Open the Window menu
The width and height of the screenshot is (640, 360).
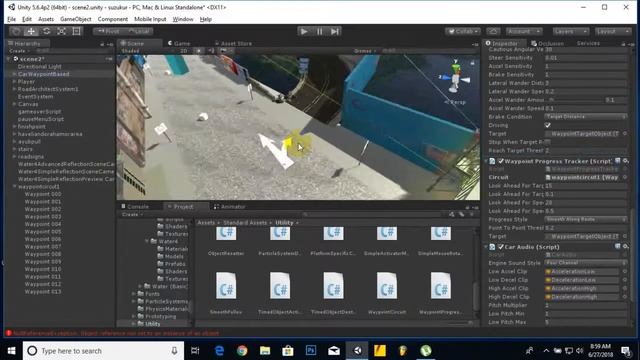[183, 19]
